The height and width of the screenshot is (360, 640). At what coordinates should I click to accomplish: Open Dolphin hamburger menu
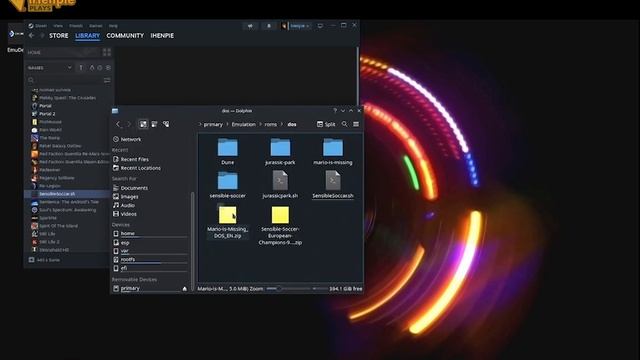[356, 124]
